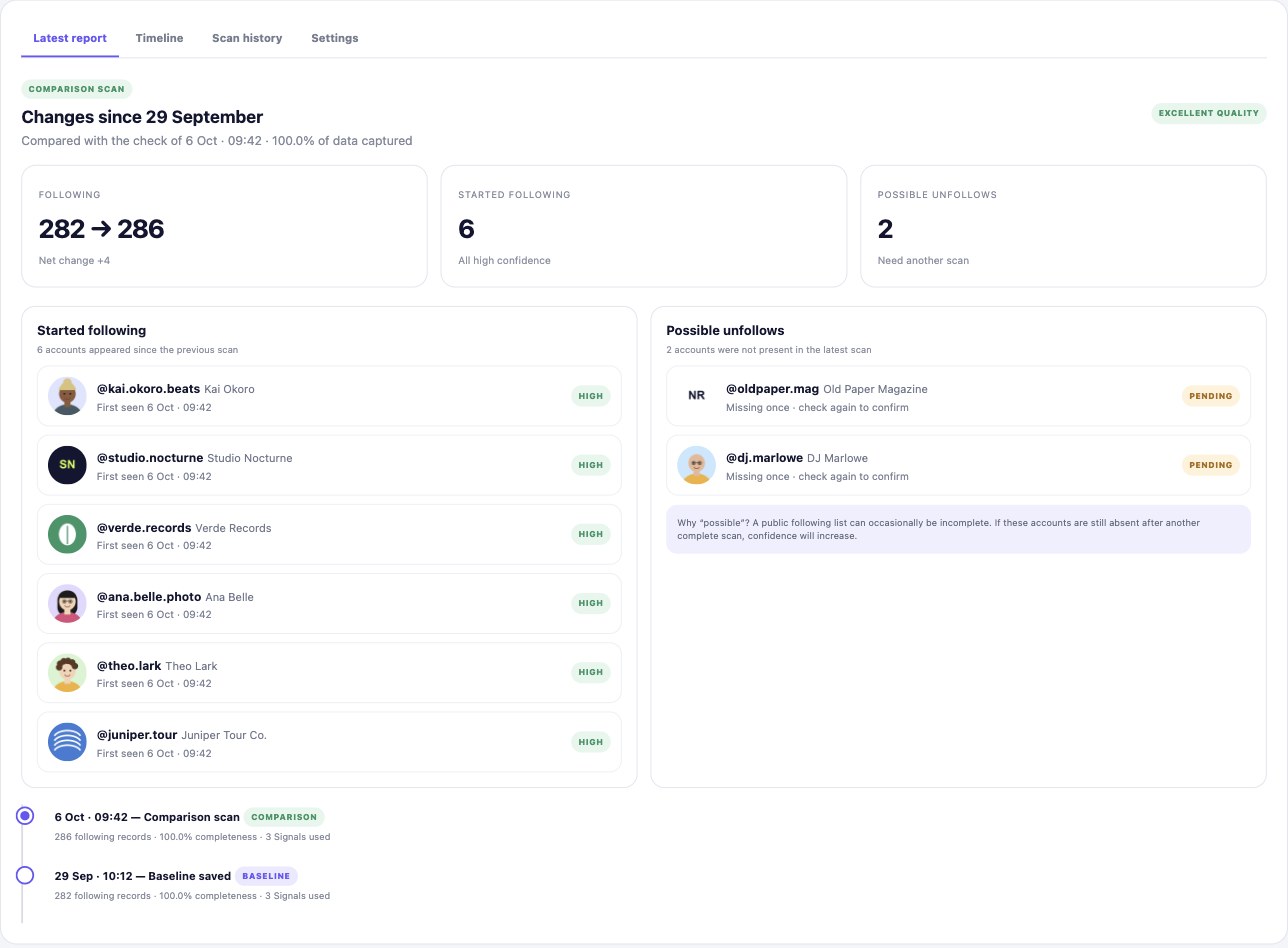Screen dimensions: 1288x948
Task: Open the @dj.marlowe handle
Action: [x=764, y=458]
